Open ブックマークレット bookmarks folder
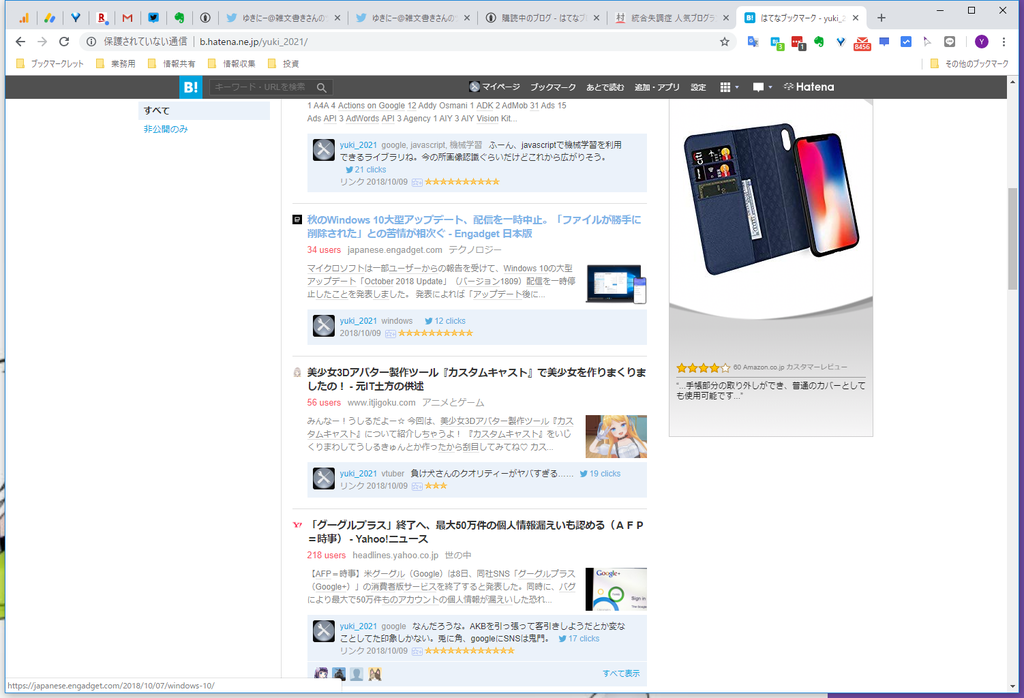 [x=50, y=64]
